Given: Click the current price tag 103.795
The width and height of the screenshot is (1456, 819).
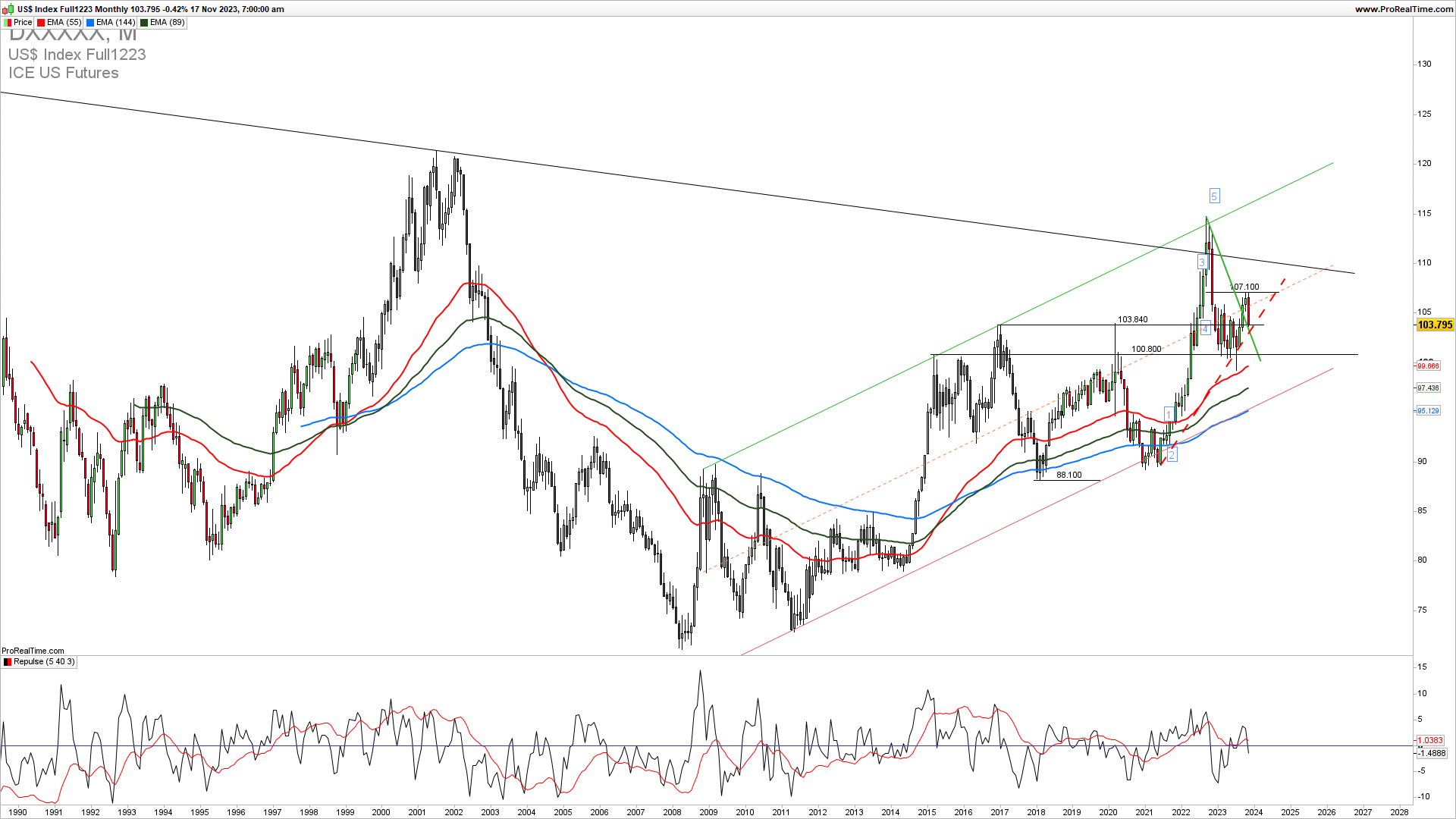Looking at the screenshot, I should 1435,325.
